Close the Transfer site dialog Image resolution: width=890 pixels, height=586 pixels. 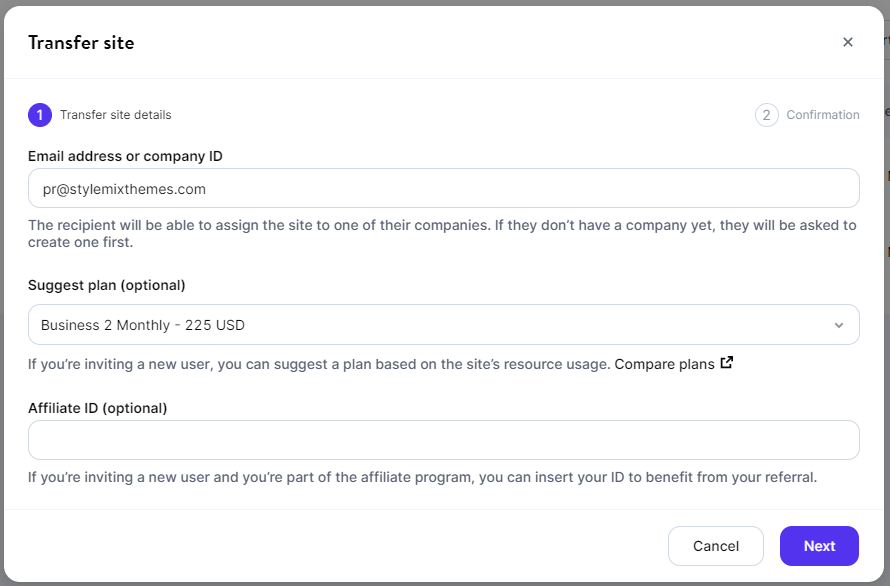[847, 42]
